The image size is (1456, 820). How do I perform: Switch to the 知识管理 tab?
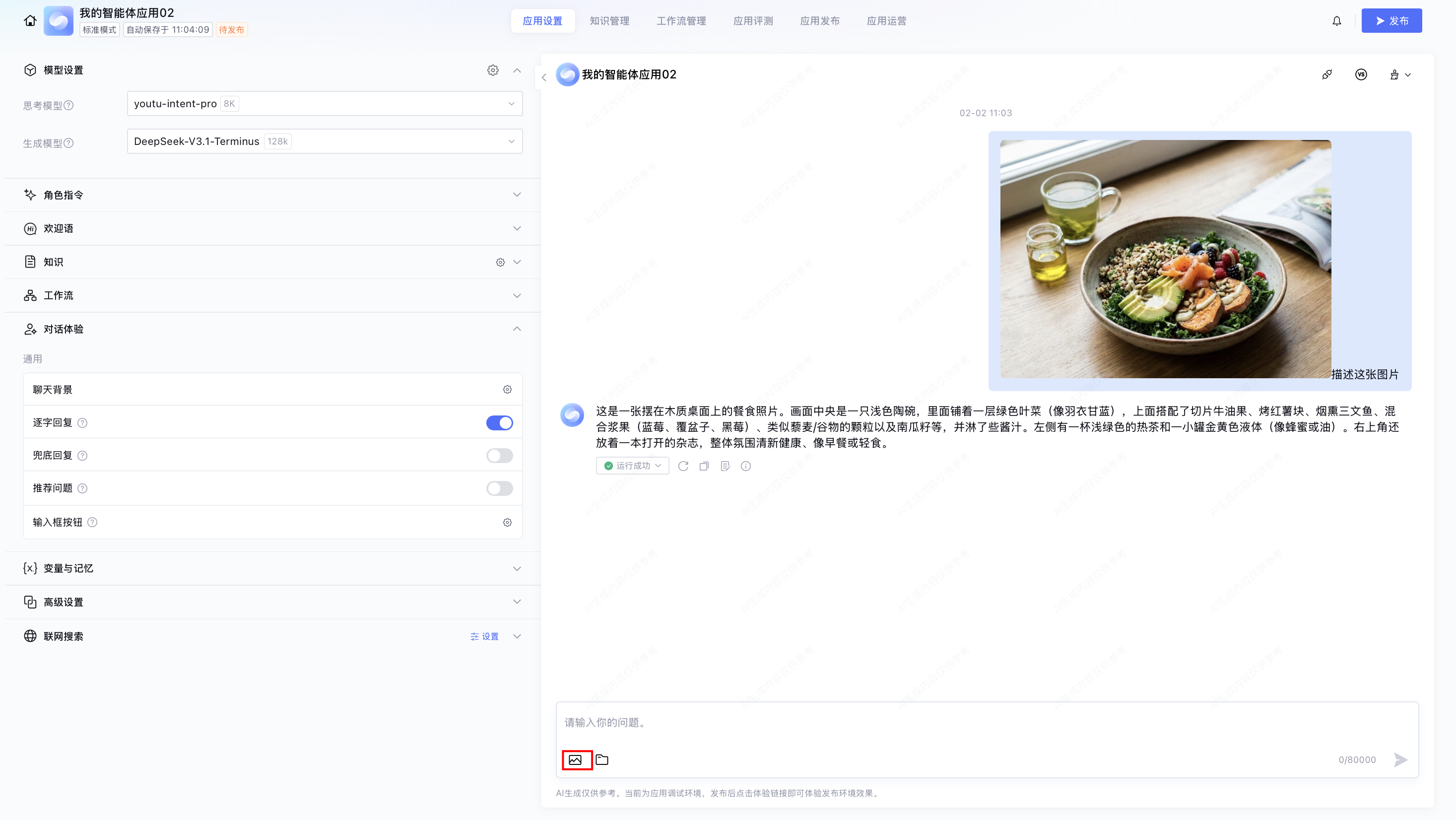pyautogui.click(x=609, y=21)
